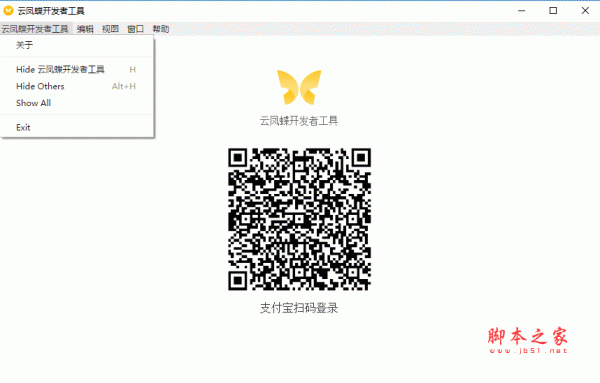Click the Alipay login QR code
600x383 pixels.
pyautogui.click(x=299, y=219)
